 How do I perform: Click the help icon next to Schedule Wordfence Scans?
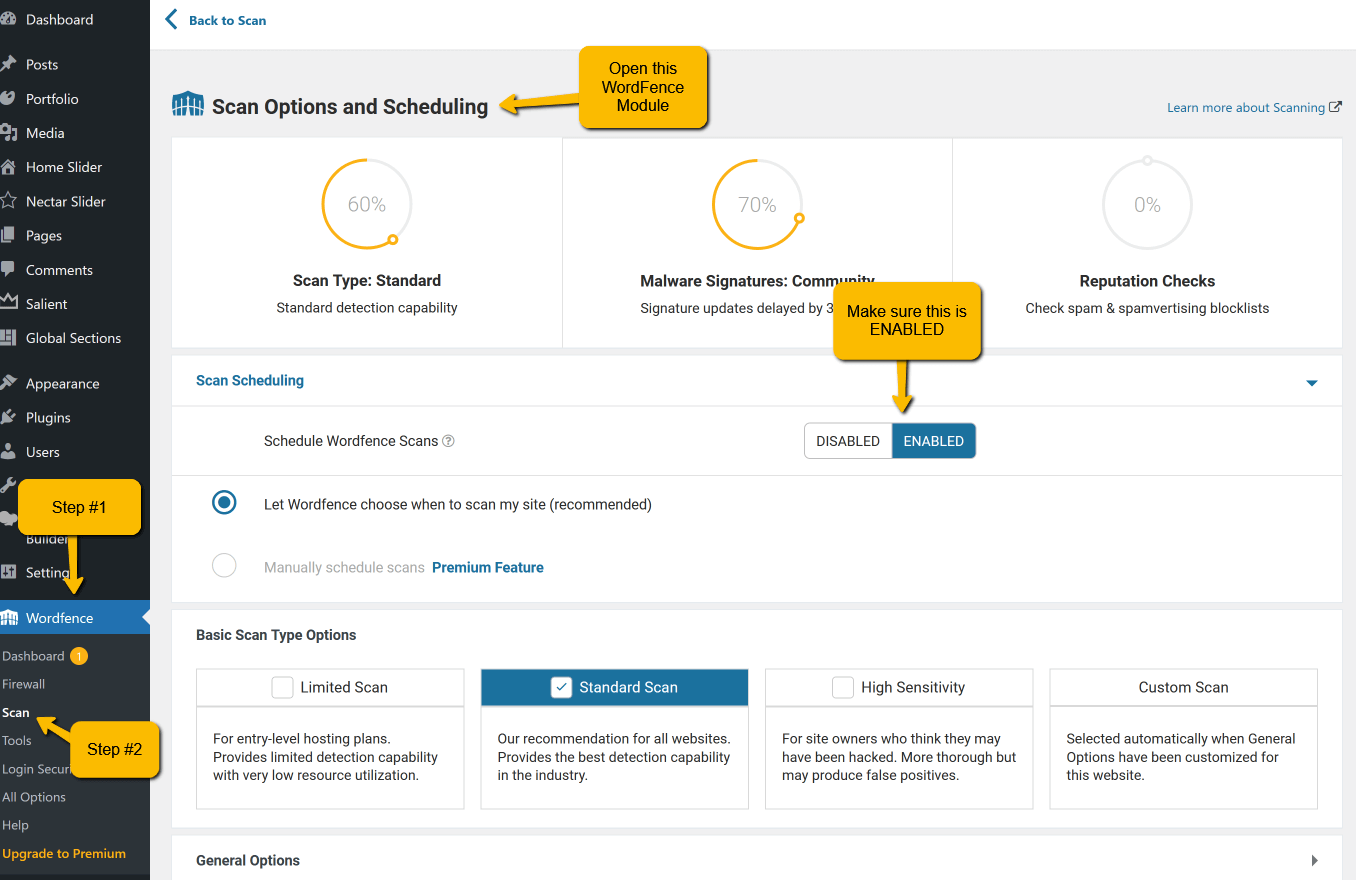(448, 441)
